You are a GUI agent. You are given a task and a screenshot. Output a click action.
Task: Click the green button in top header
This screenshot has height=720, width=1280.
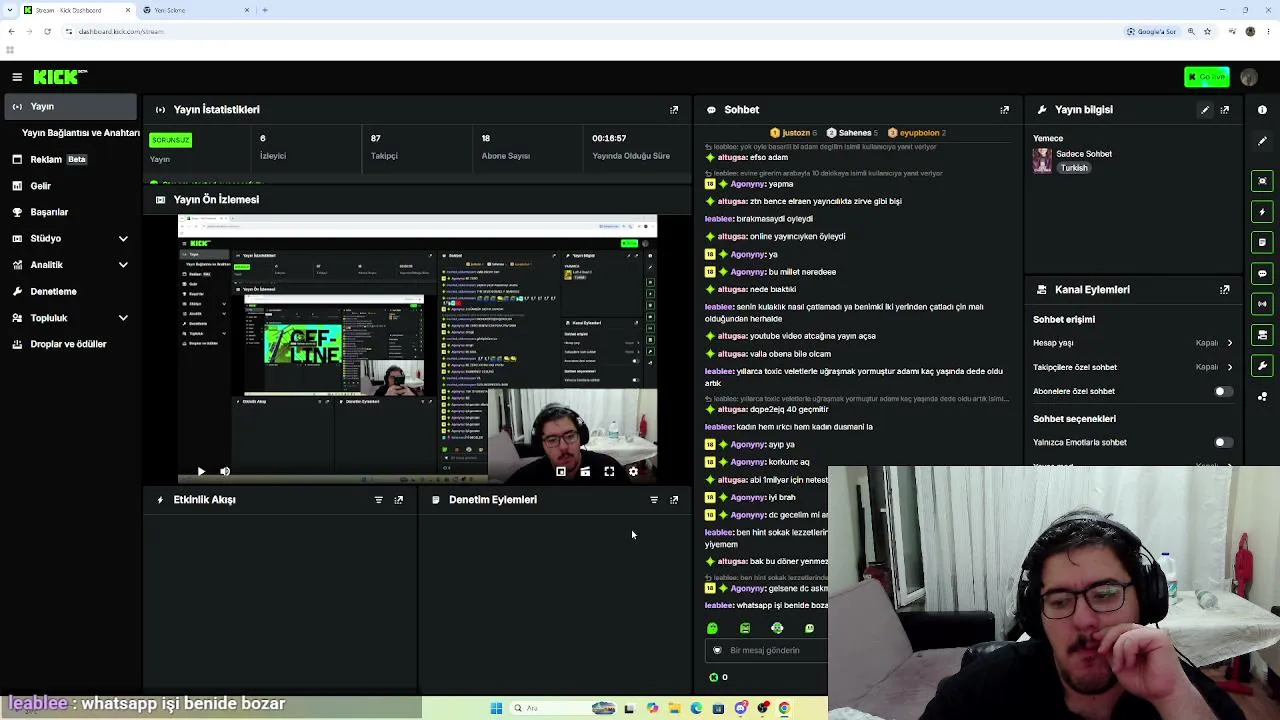(1207, 77)
